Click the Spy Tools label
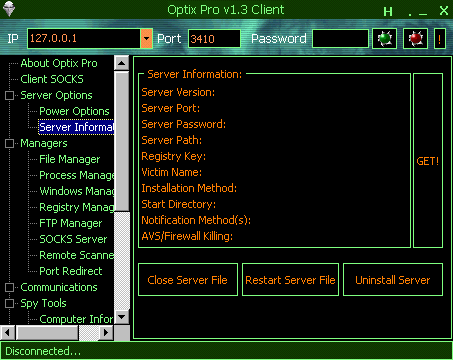The image size is (453, 360). (43, 303)
